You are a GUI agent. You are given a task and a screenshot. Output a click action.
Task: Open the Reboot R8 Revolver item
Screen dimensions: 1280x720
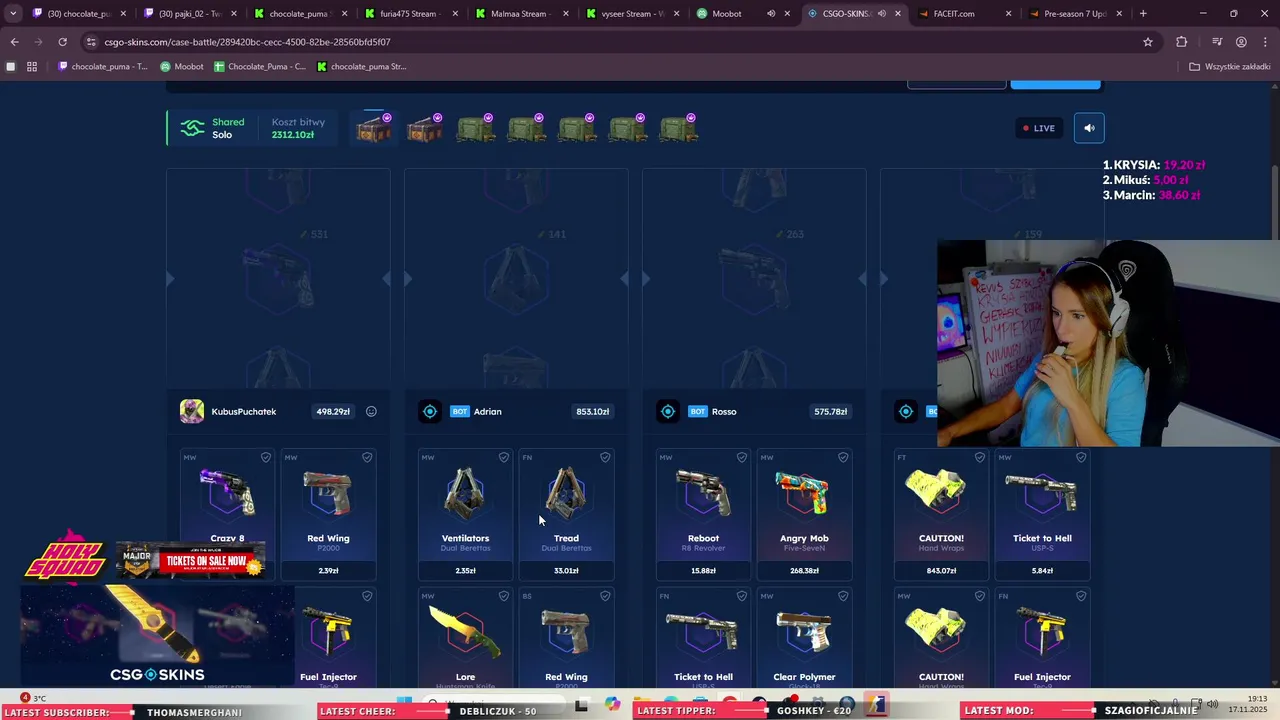[703, 515]
